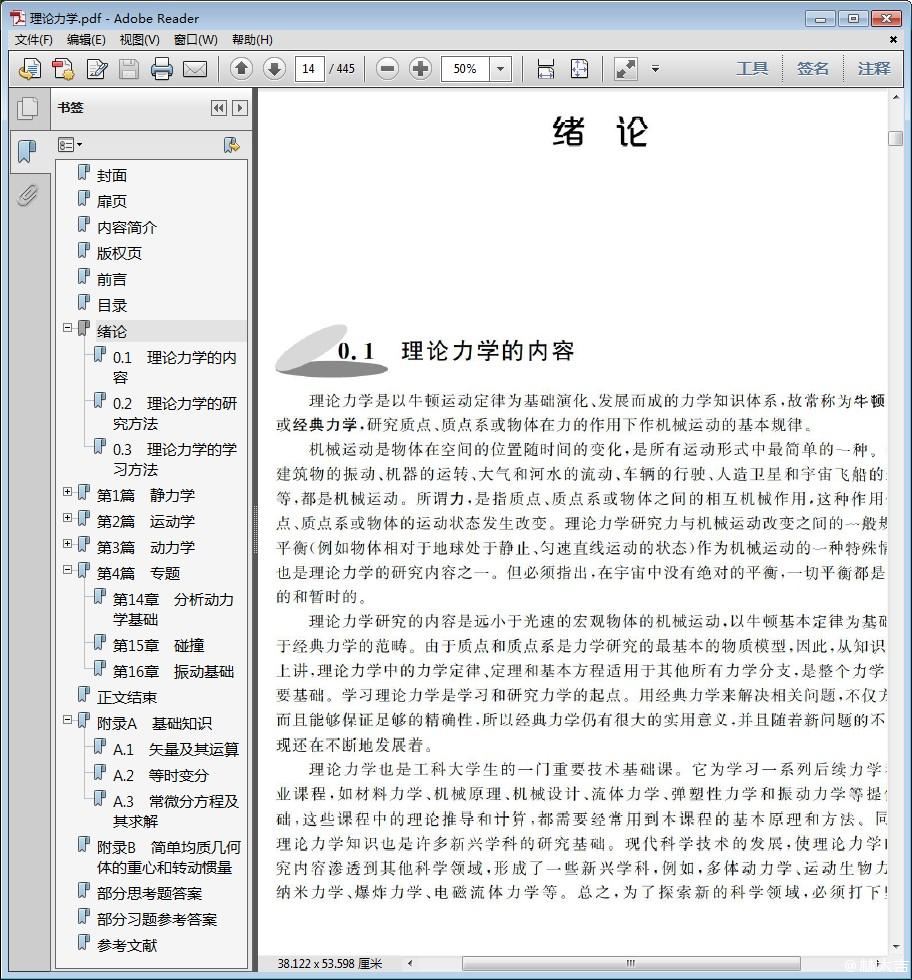Open the 注释 pane
The width and height of the screenshot is (912, 980).
(873, 69)
